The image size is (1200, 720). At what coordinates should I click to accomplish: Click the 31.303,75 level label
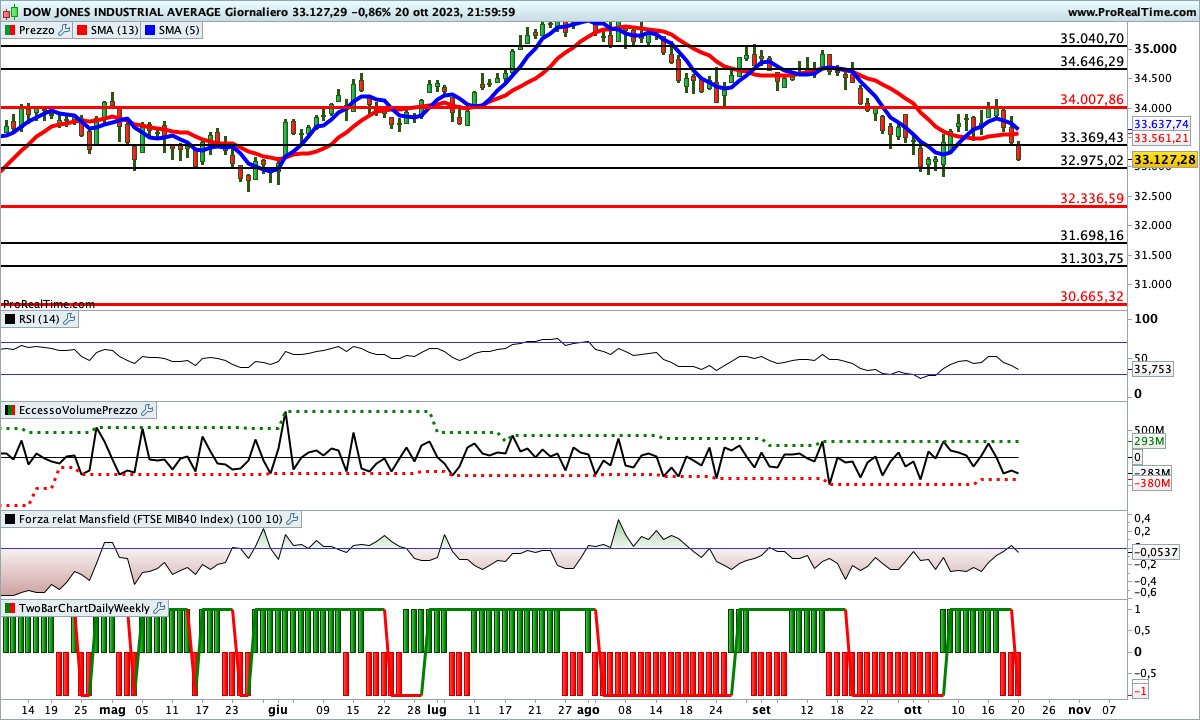coord(1092,258)
